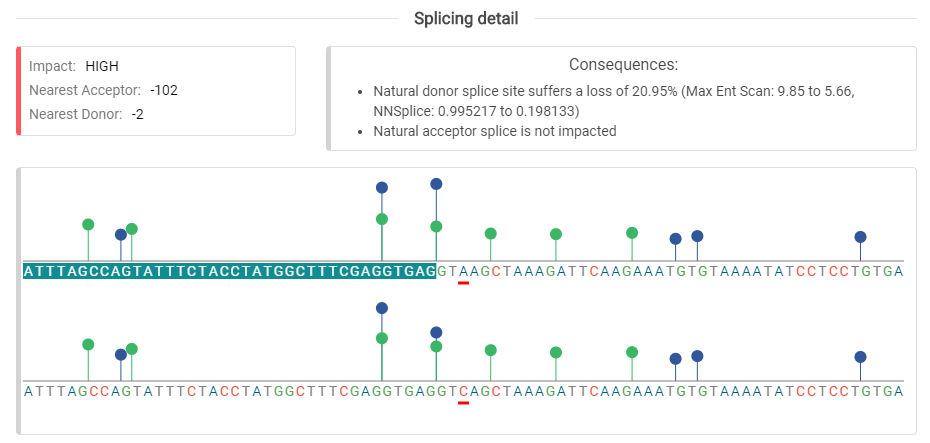Select the Splicing detail section title
The image size is (930, 443).
tap(466, 19)
